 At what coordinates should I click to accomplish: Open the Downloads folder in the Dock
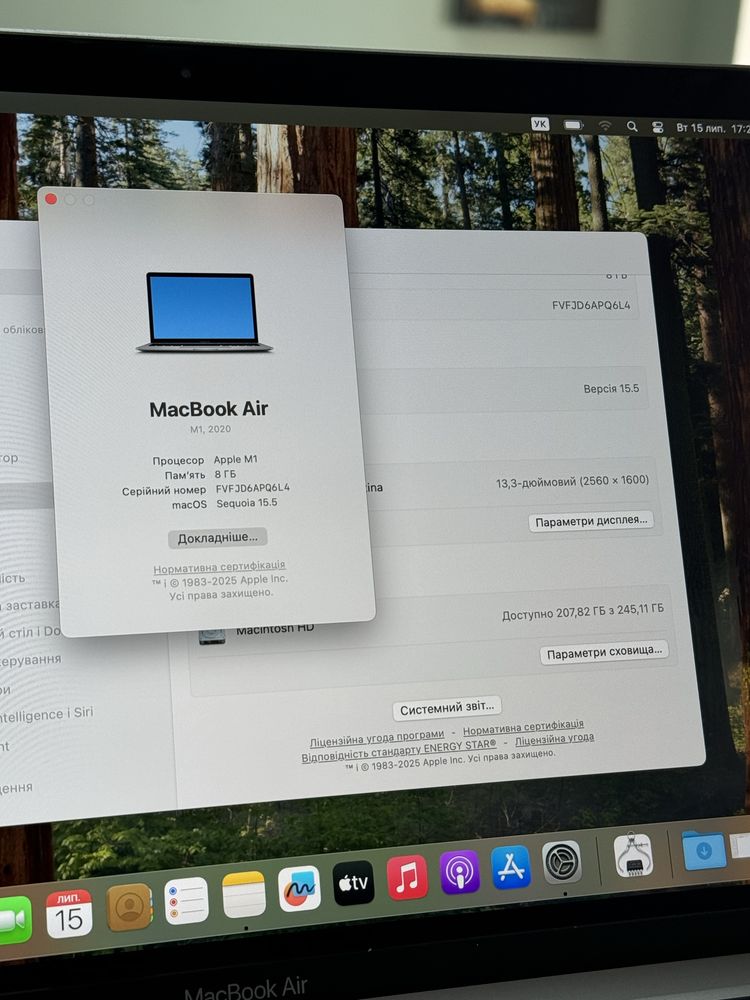coord(704,851)
